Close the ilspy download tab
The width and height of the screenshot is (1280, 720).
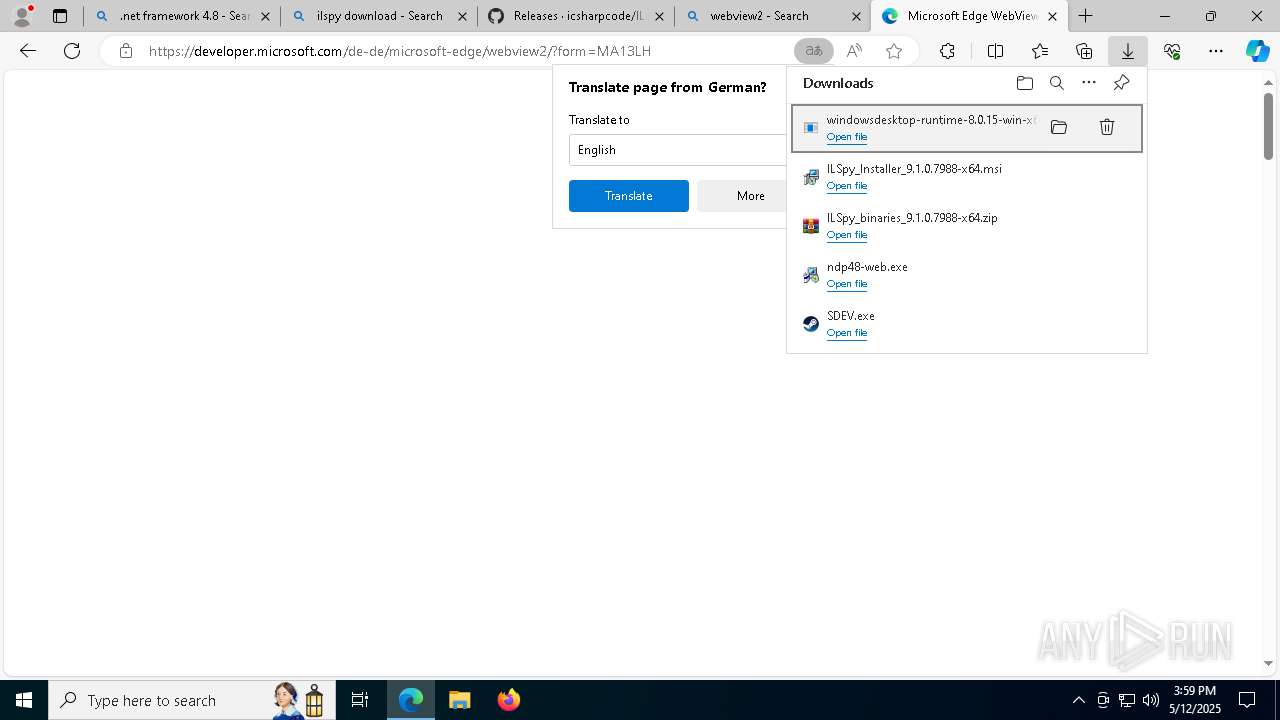point(463,16)
